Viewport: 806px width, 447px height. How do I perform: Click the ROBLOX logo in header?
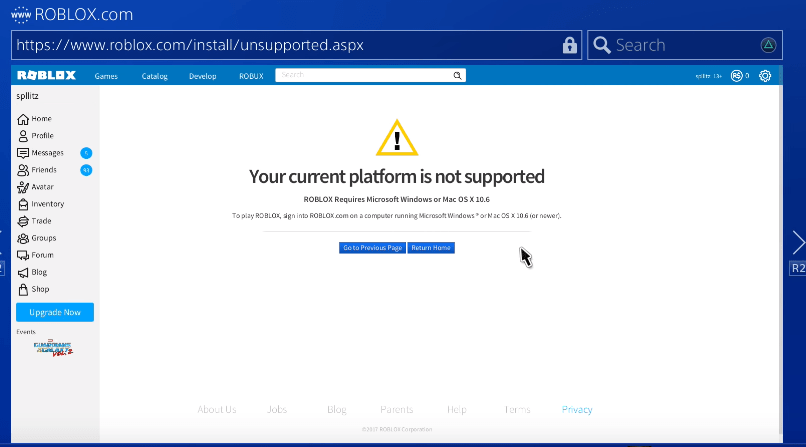click(46, 76)
